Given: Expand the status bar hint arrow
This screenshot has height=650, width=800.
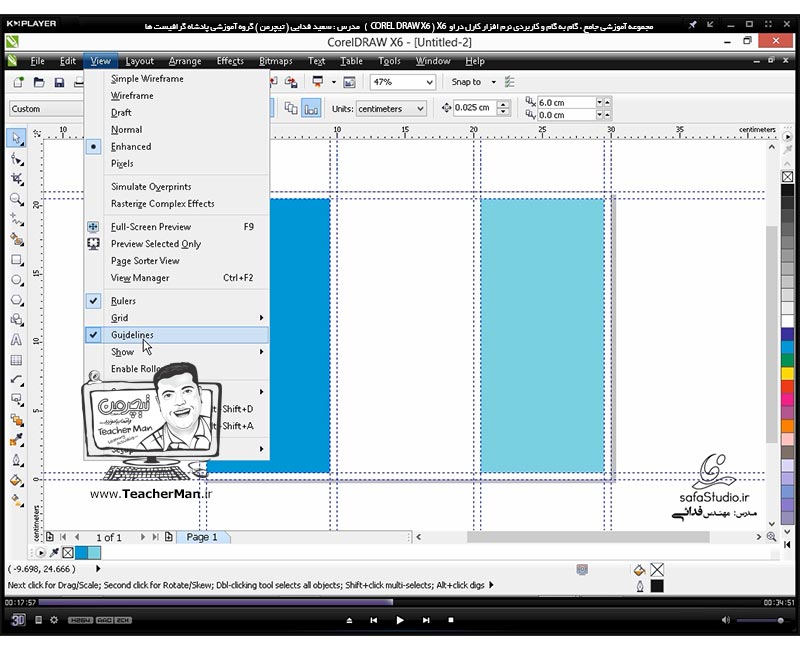Looking at the screenshot, I should coord(491,585).
